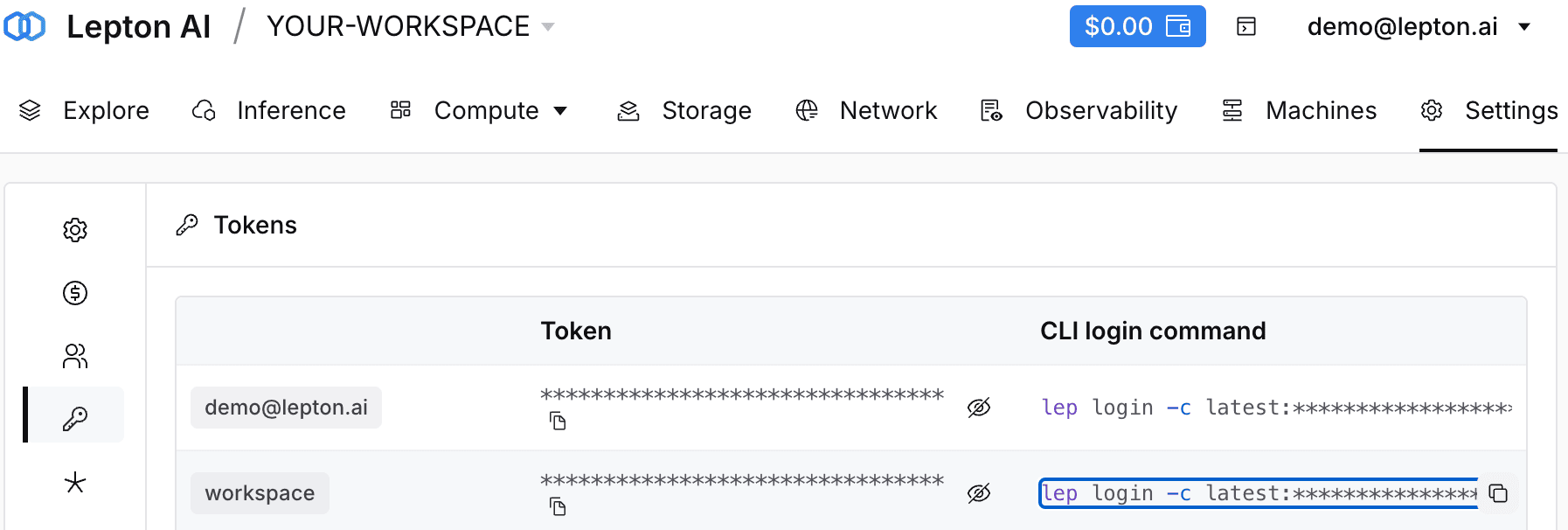Open the asterisk icon in sidebar
Image resolution: width=1568 pixels, height=530 pixels.
(x=75, y=482)
